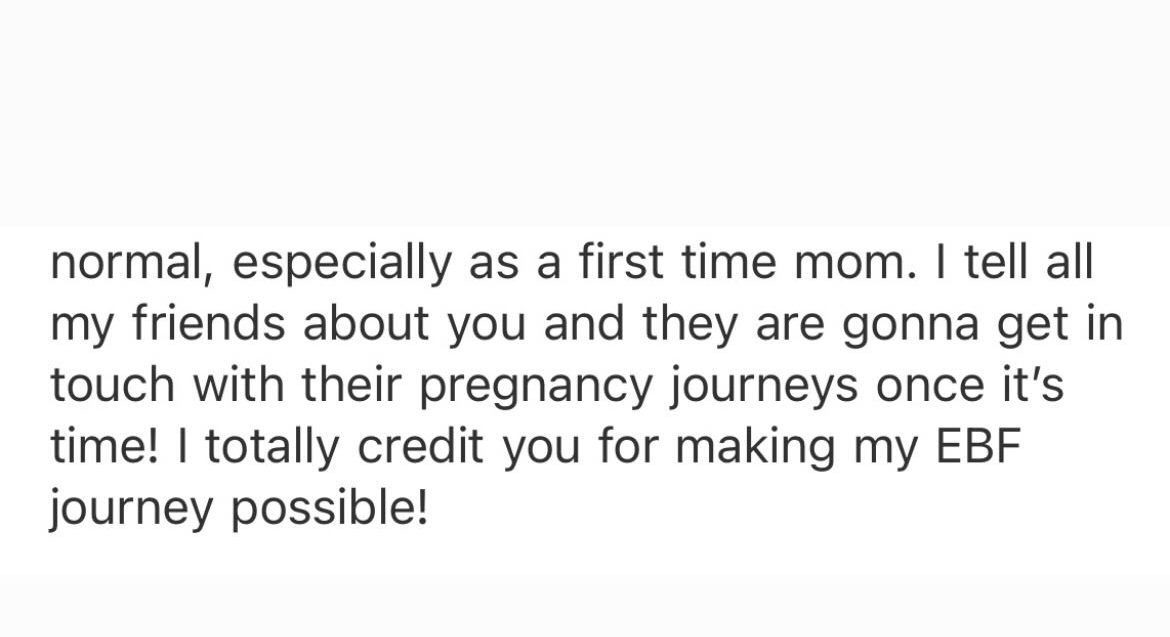Click the word "with" in the third line
1170x637 pixels.
tap(238, 385)
